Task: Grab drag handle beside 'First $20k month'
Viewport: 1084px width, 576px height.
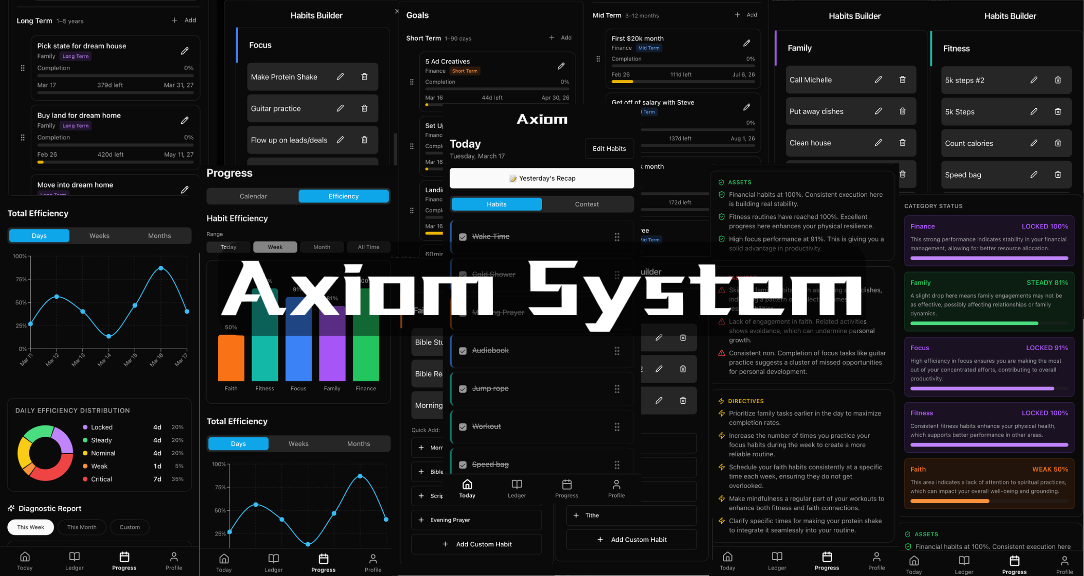Action: (x=597, y=60)
